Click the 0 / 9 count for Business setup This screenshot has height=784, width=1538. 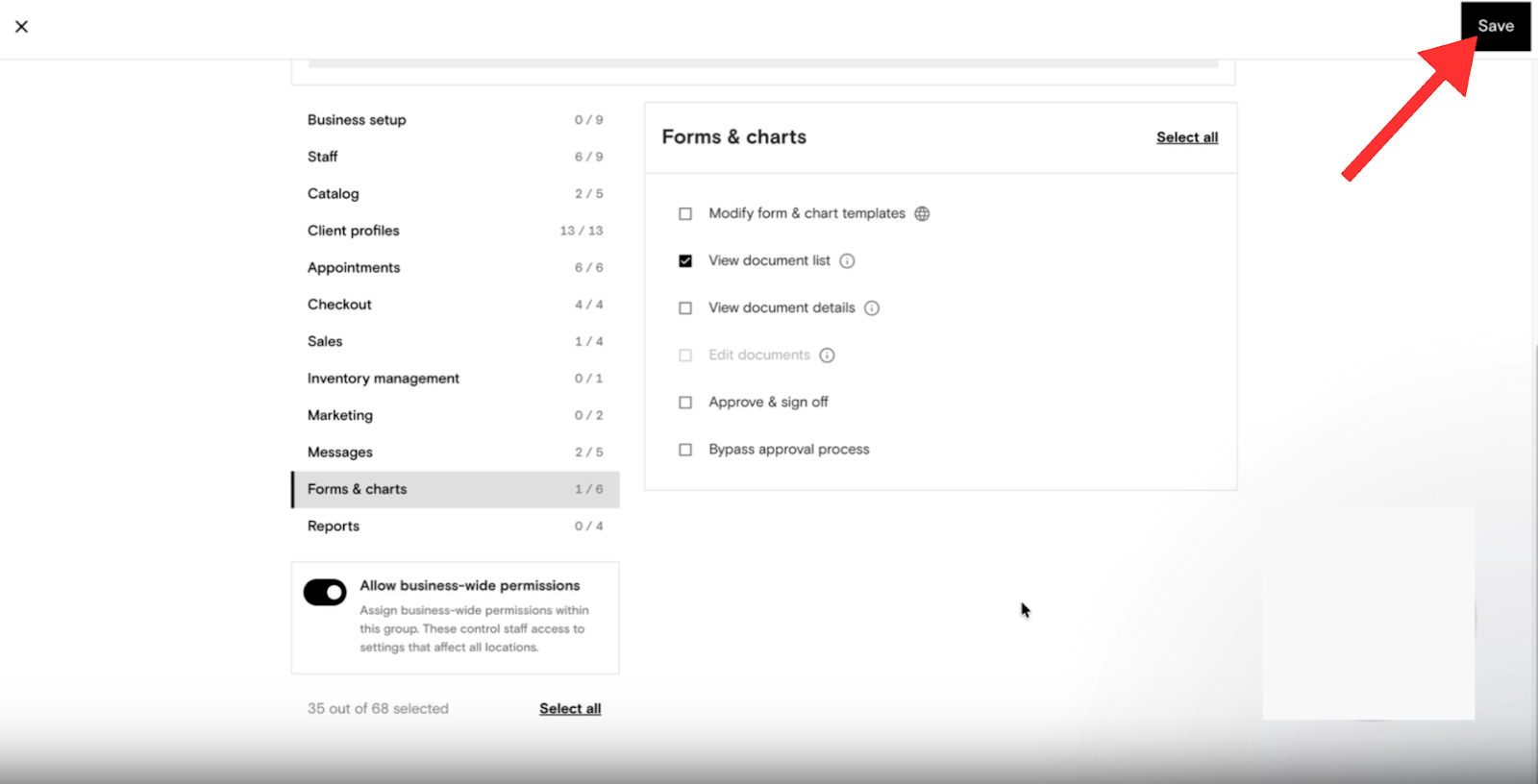coord(588,120)
